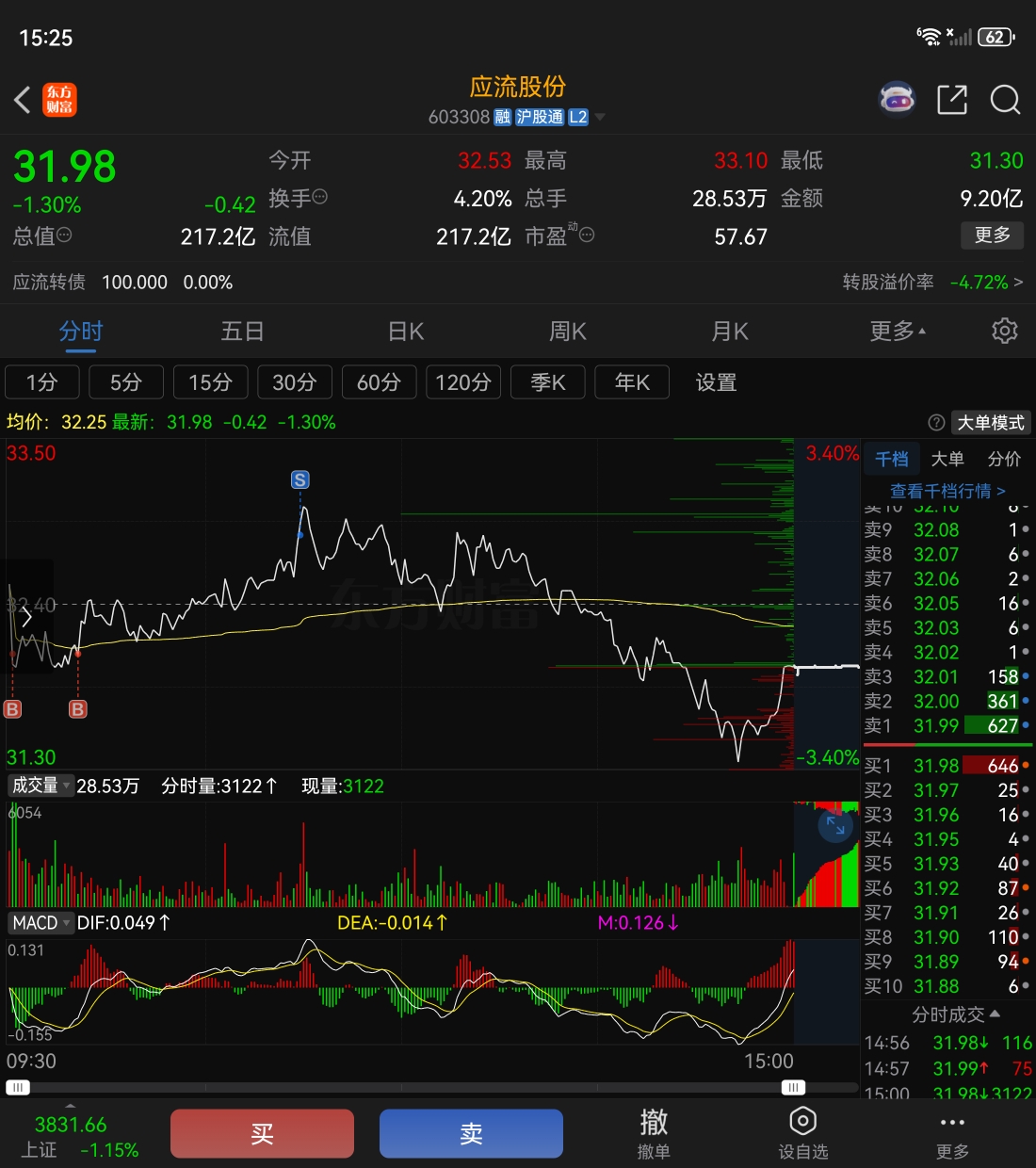
Task: Select 买10 price 31.88 row
Action: 947,986
